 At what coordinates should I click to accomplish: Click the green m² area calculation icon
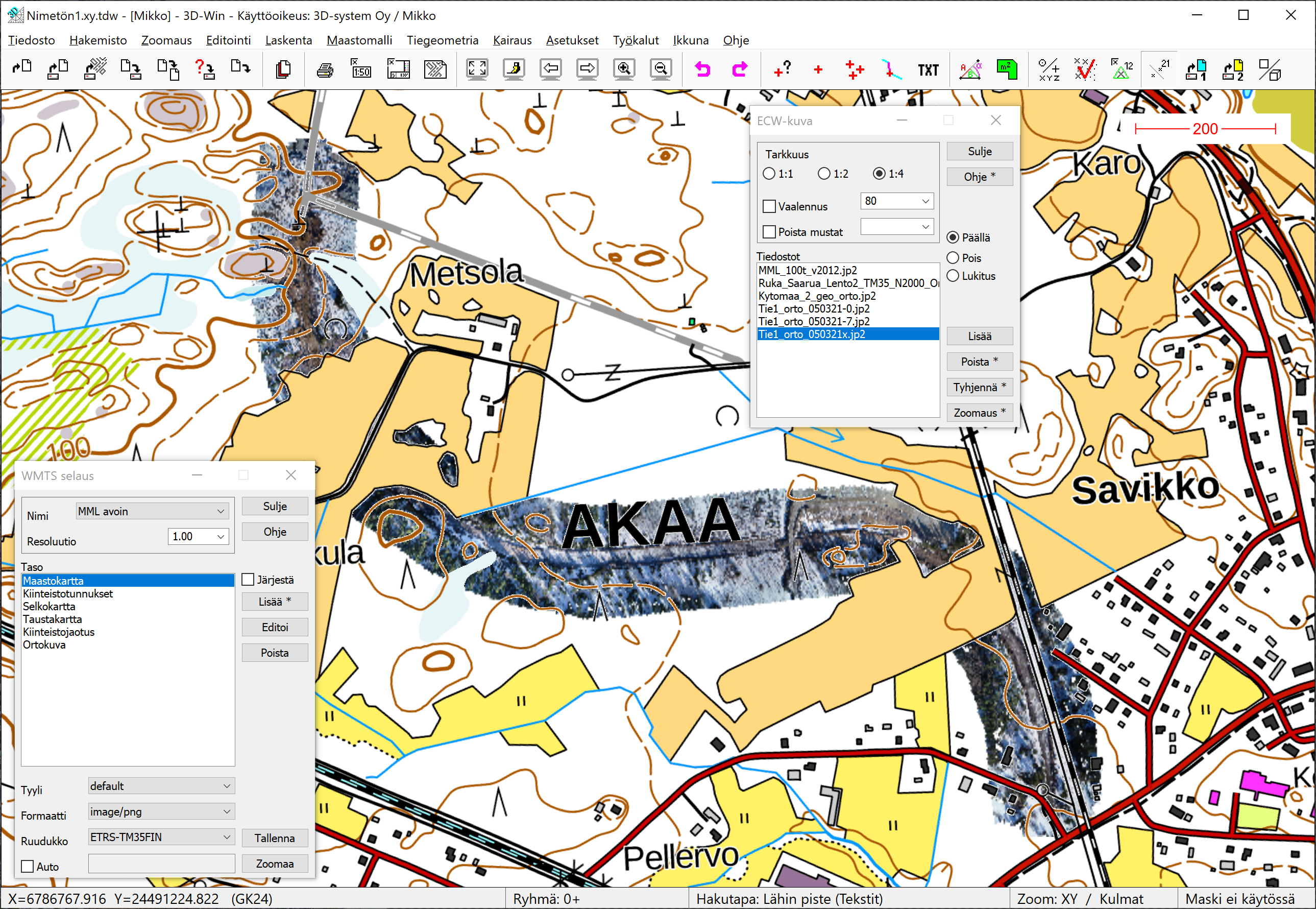[x=1007, y=70]
